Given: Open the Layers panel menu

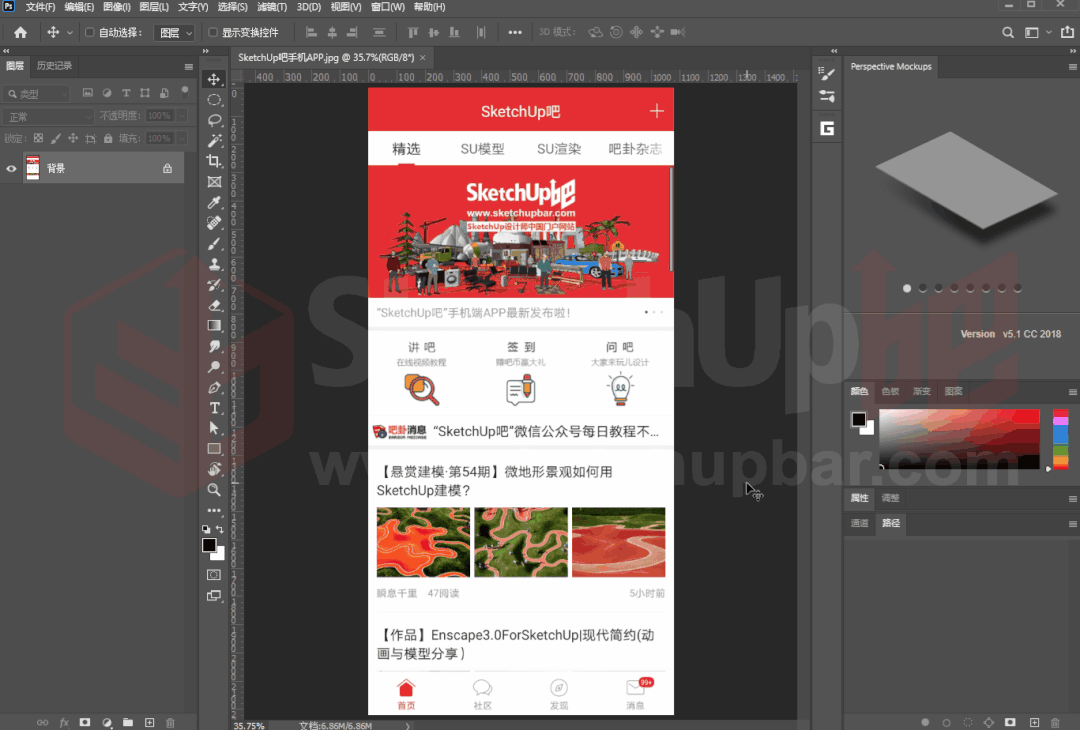Looking at the screenshot, I should coord(189,67).
